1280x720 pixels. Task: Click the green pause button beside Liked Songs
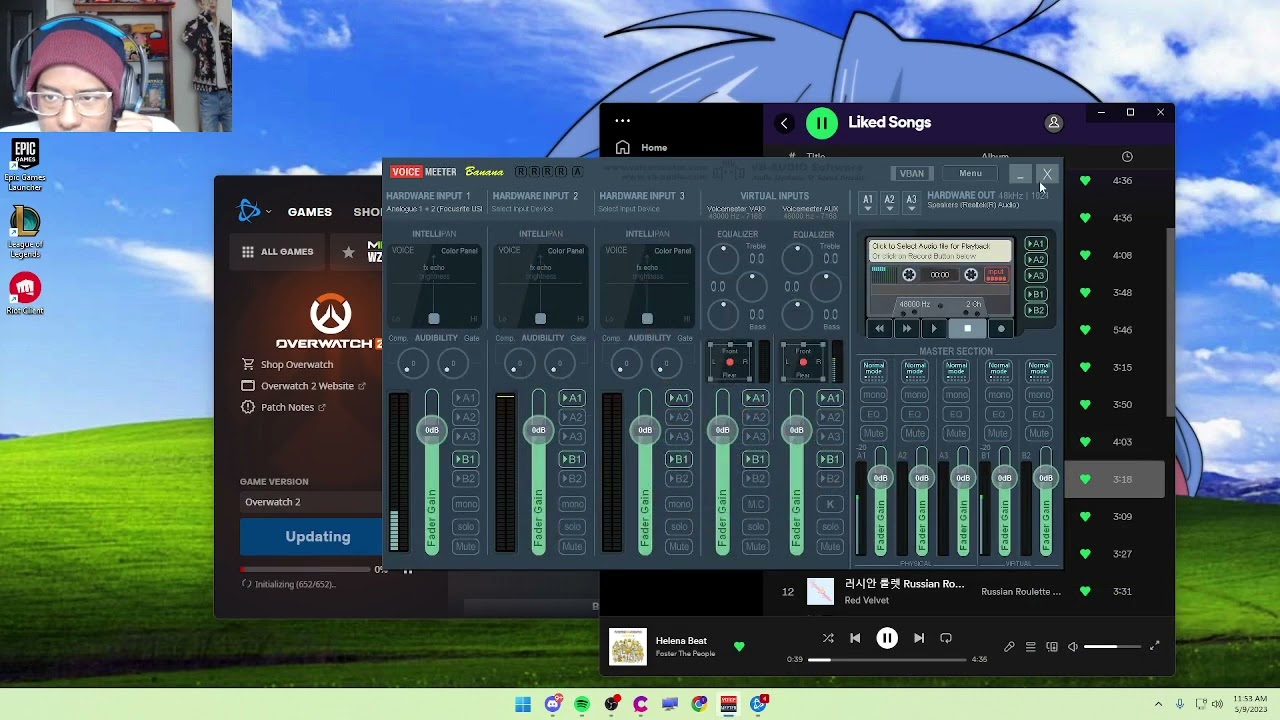coord(822,123)
